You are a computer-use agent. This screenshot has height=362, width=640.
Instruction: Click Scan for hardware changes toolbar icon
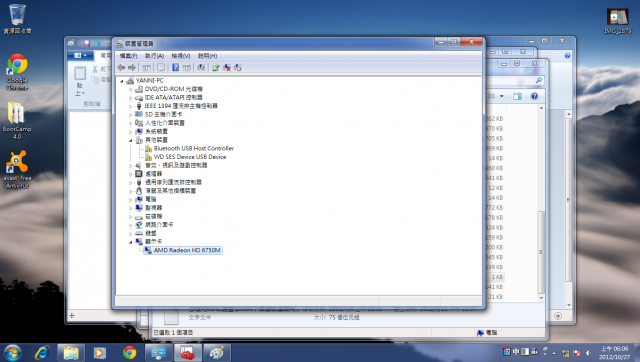pos(201,68)
